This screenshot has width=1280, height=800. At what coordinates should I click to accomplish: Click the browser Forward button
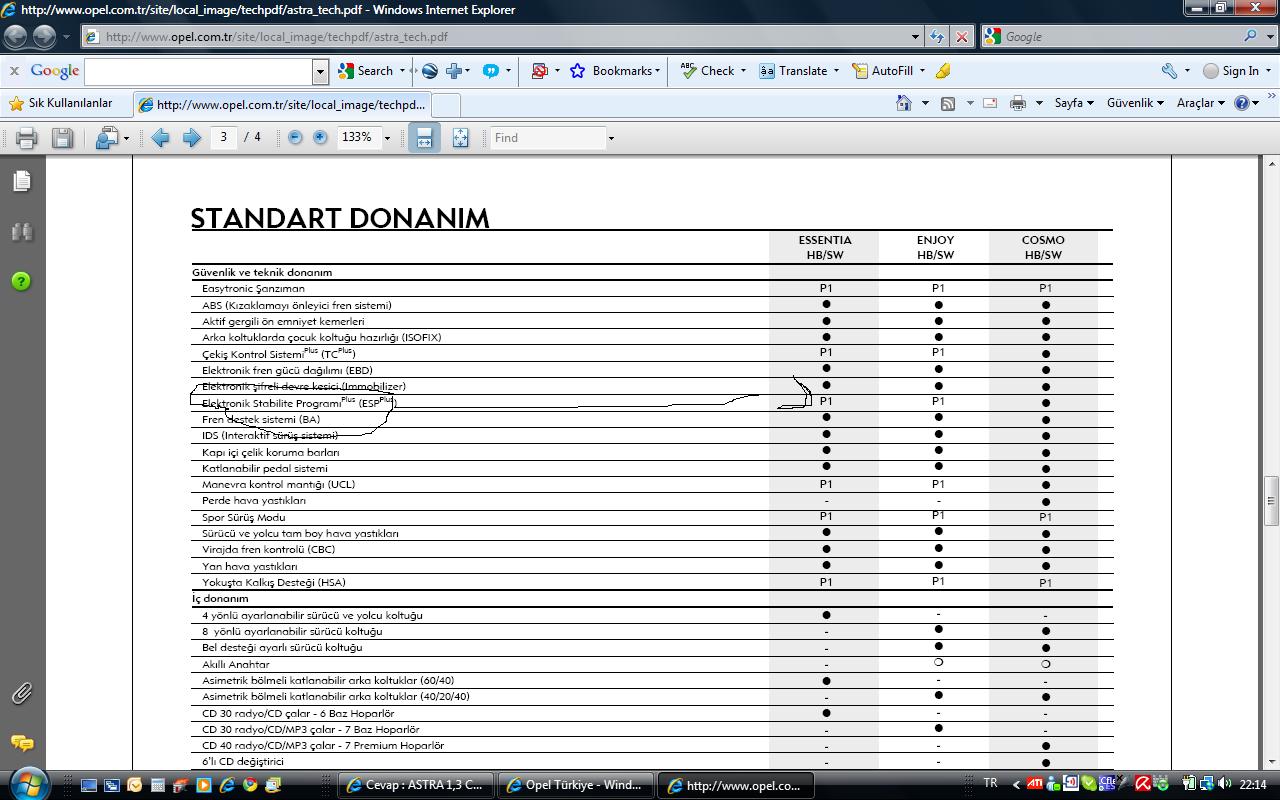(x=44, y=37)
